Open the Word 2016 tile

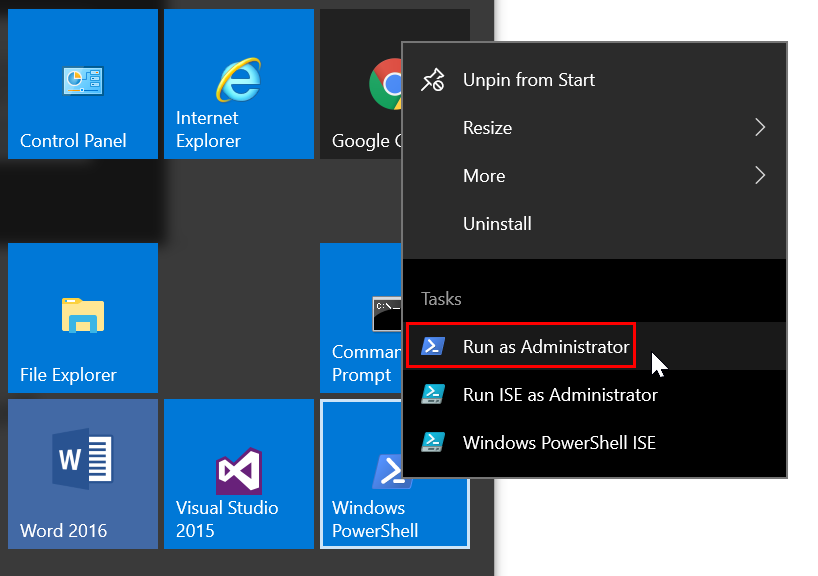pos(83,474)
